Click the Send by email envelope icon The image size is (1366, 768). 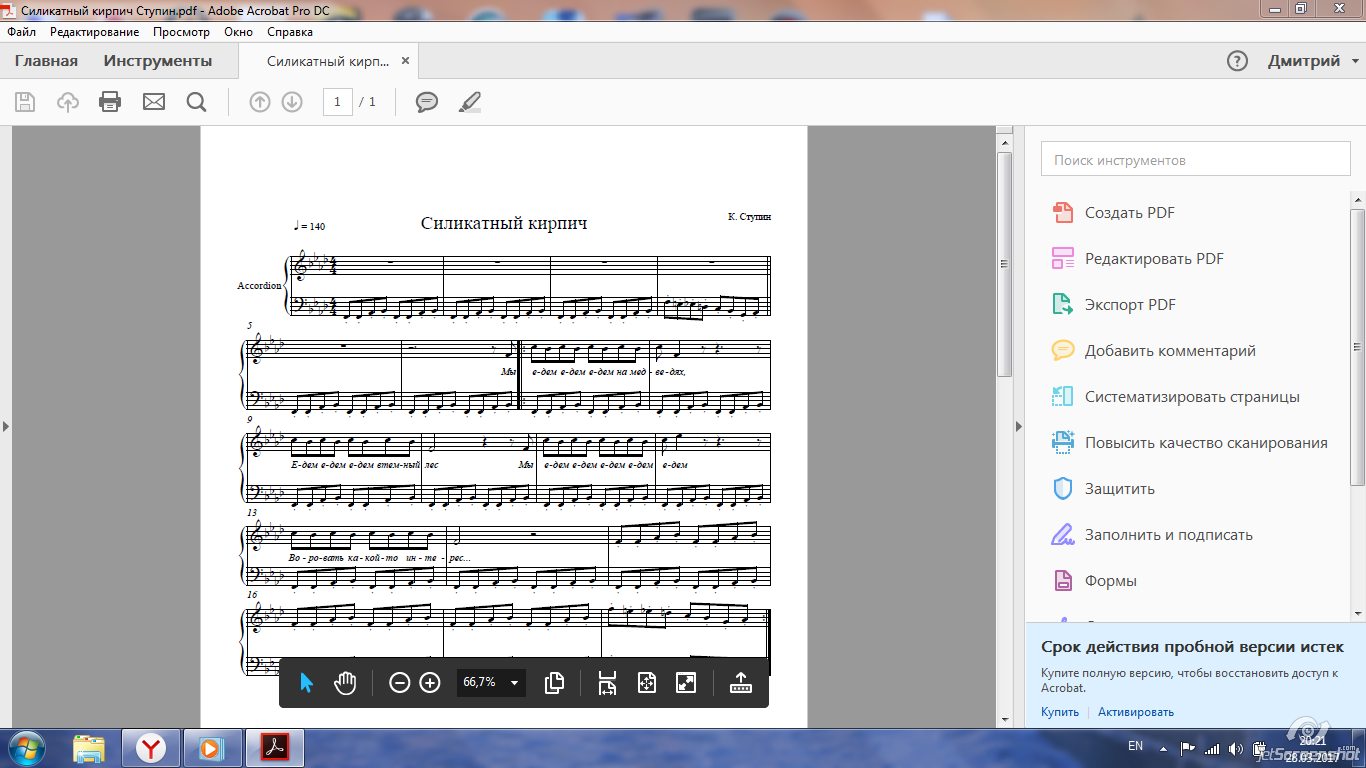click(x=154, y=102)
